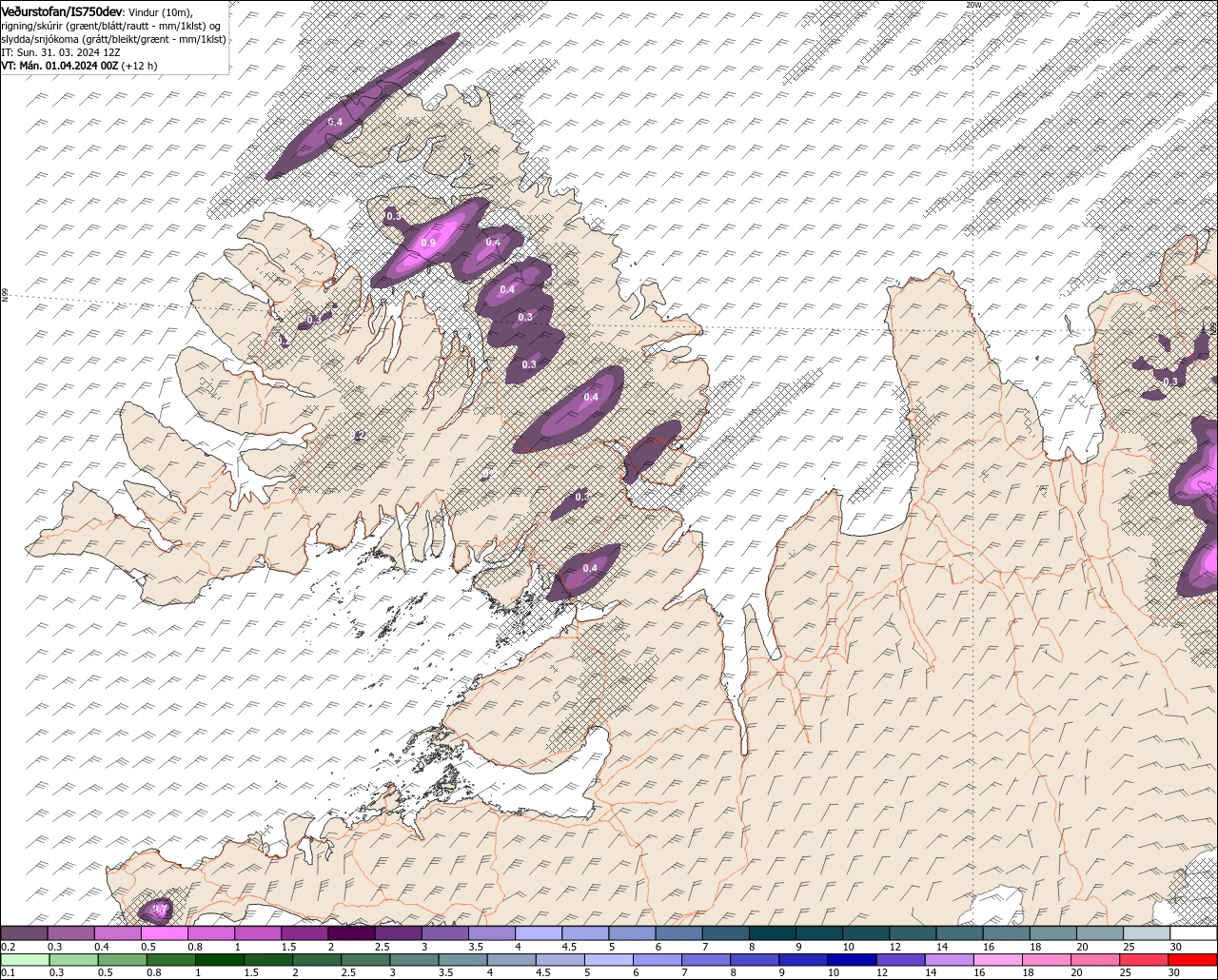This screenshot has height=980, width=1218.
Task: Pick the pale grey 25 swatch in snow scale
Action: (1148, 933)
